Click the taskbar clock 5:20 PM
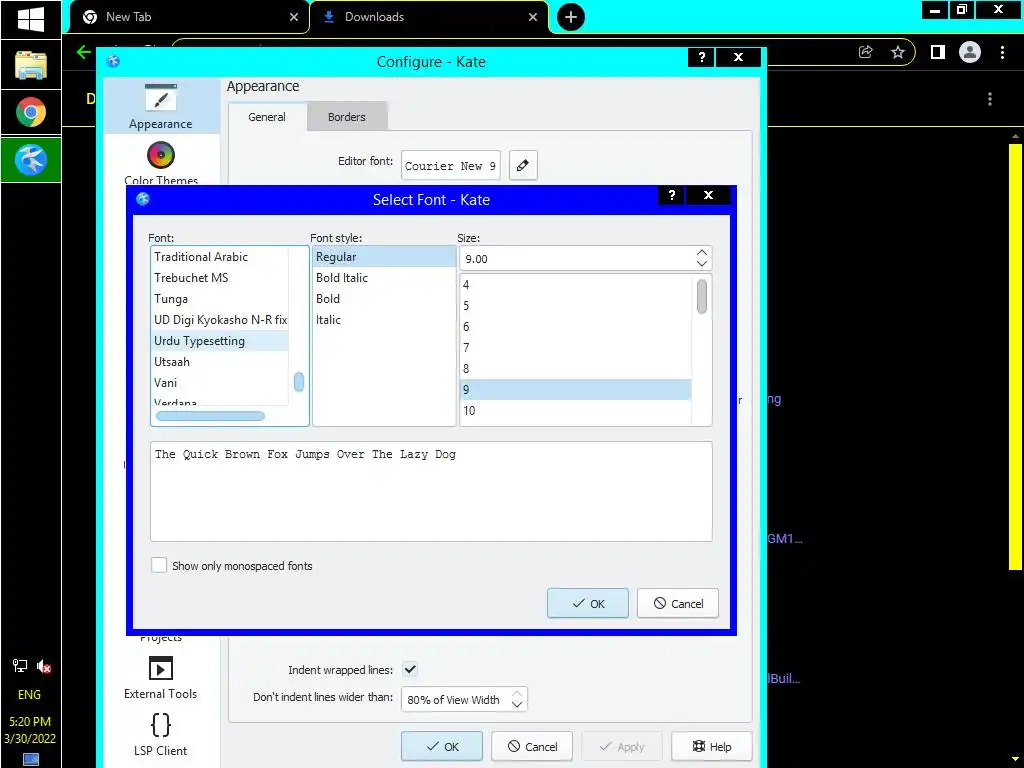 coord(30,722)
